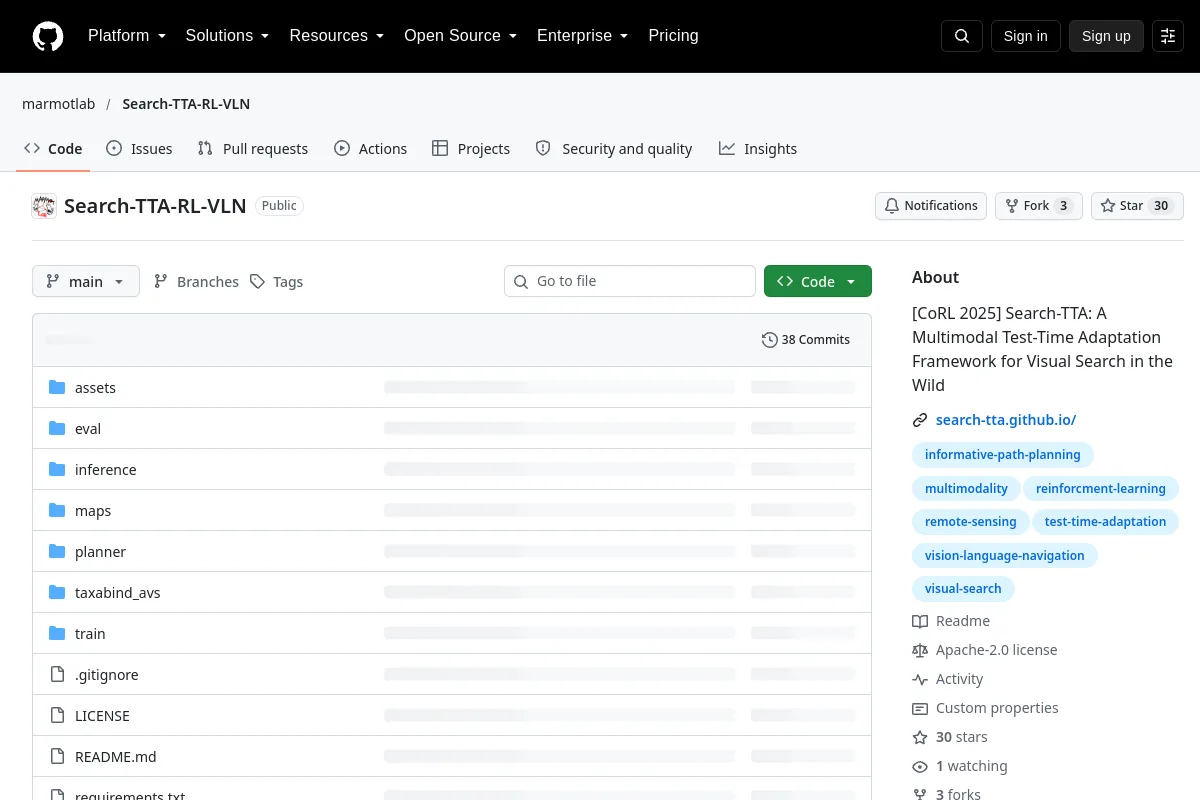The width and height of the screenshot is (1200, 800).
Task: Click the pulse icon beside Activity
Action: (920, 679)
